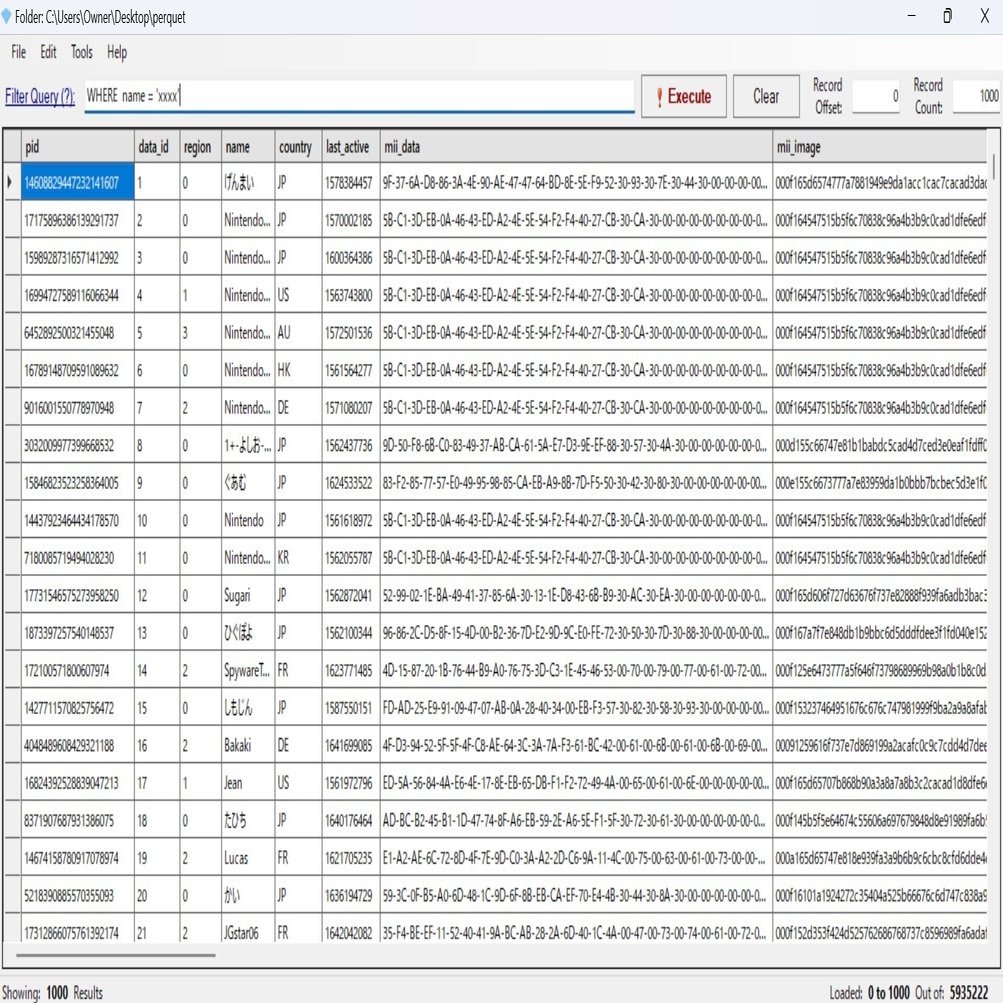
Task: Click the Out of 5935222 status text
Action: click(x=952, y=992)
